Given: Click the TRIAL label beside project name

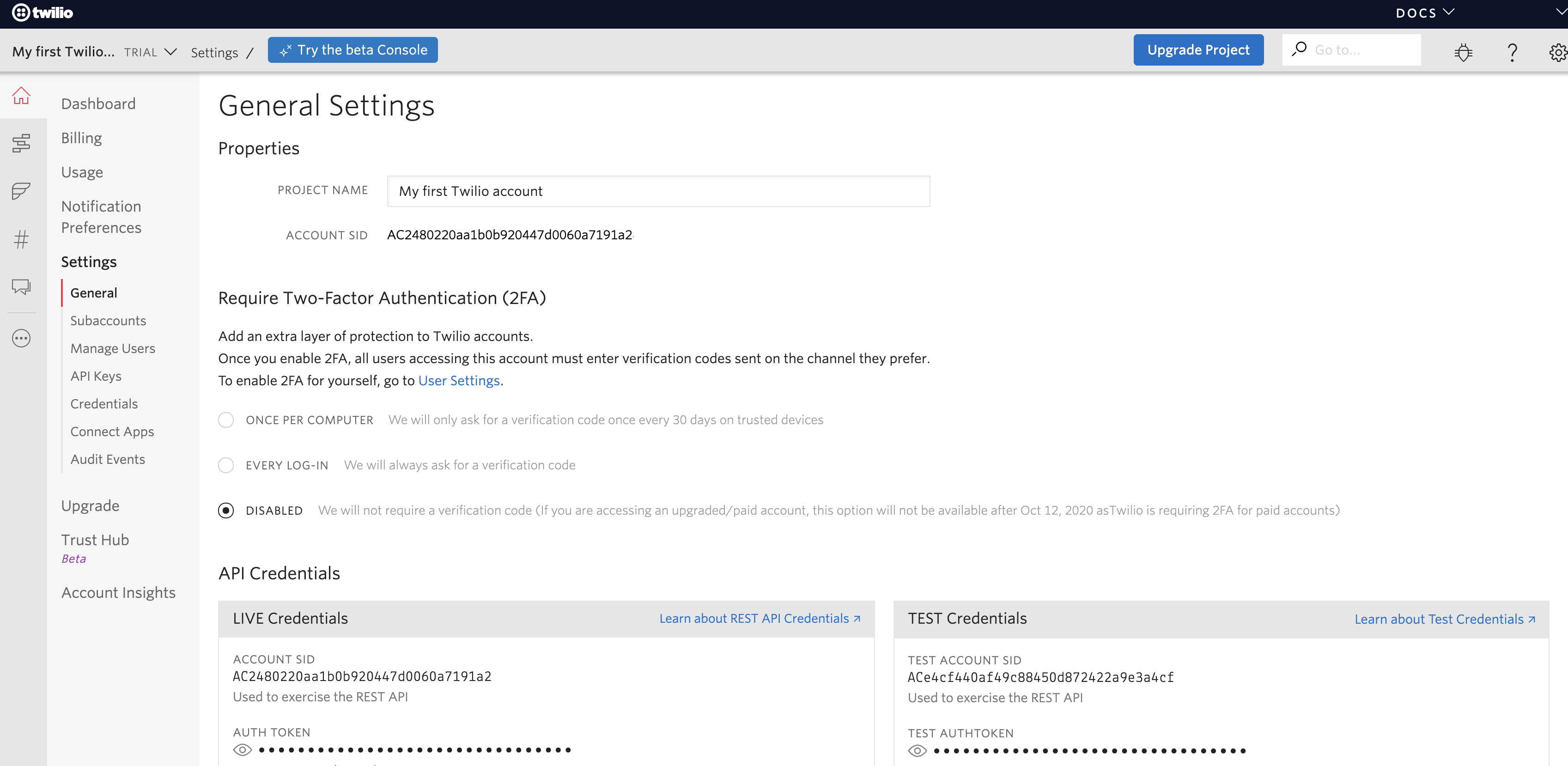Looking at the screenshot, I should click(140, 52).
